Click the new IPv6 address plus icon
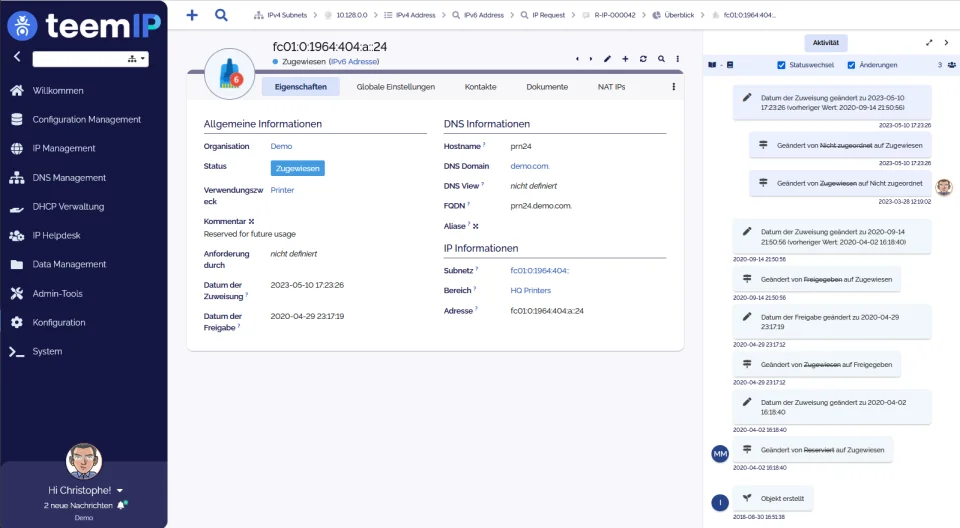Viewport: 960px width, 528px height. tap(625, 59)
